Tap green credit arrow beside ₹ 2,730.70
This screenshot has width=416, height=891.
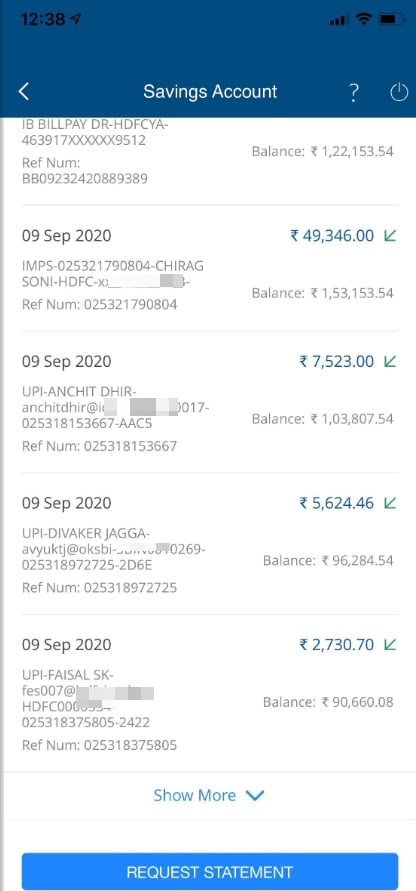pyautogui.click(x=390, y=644)
